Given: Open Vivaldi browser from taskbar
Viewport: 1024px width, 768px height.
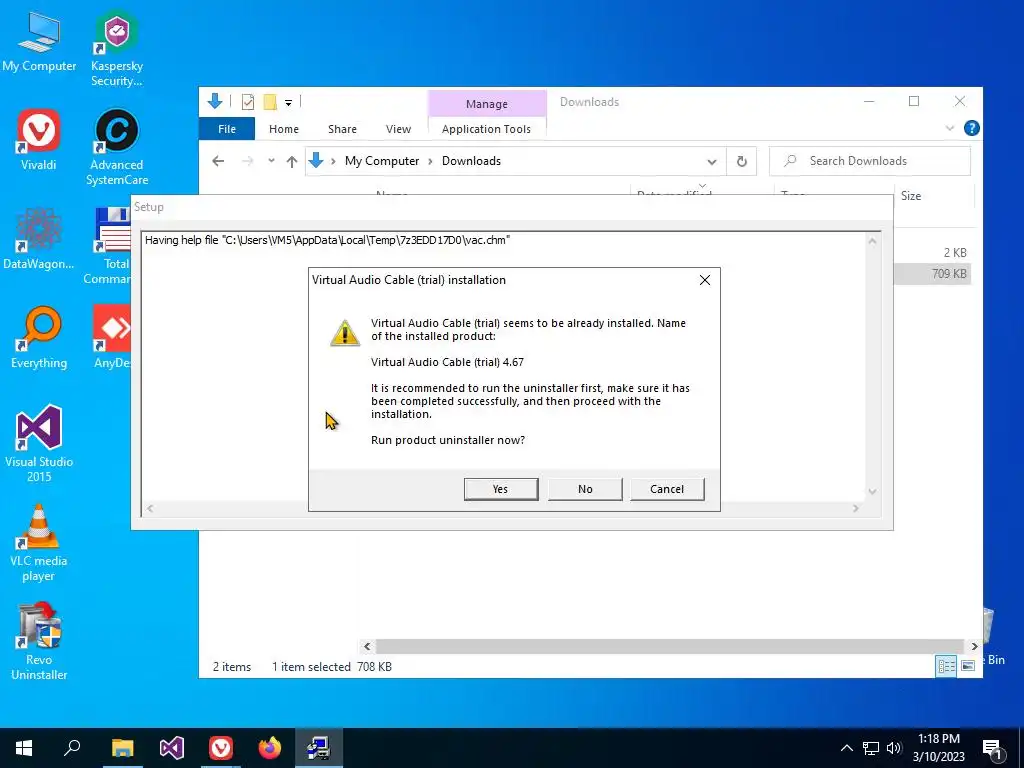Looking at the screenshot, I should (221, 748).
